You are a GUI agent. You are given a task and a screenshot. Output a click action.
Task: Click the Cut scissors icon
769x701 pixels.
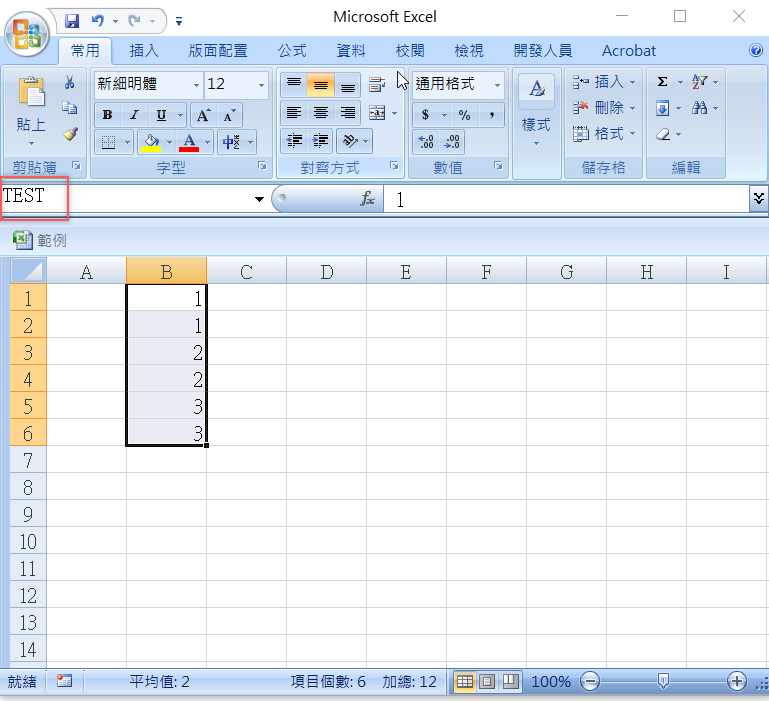[x=70, y=83]
